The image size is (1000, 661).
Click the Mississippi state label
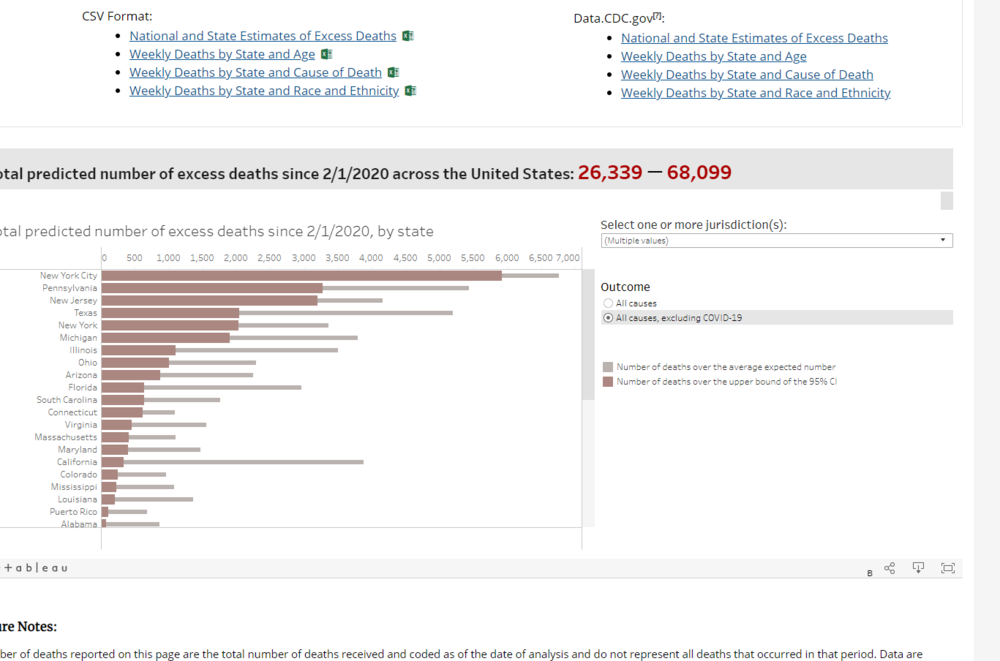[74, 487]
